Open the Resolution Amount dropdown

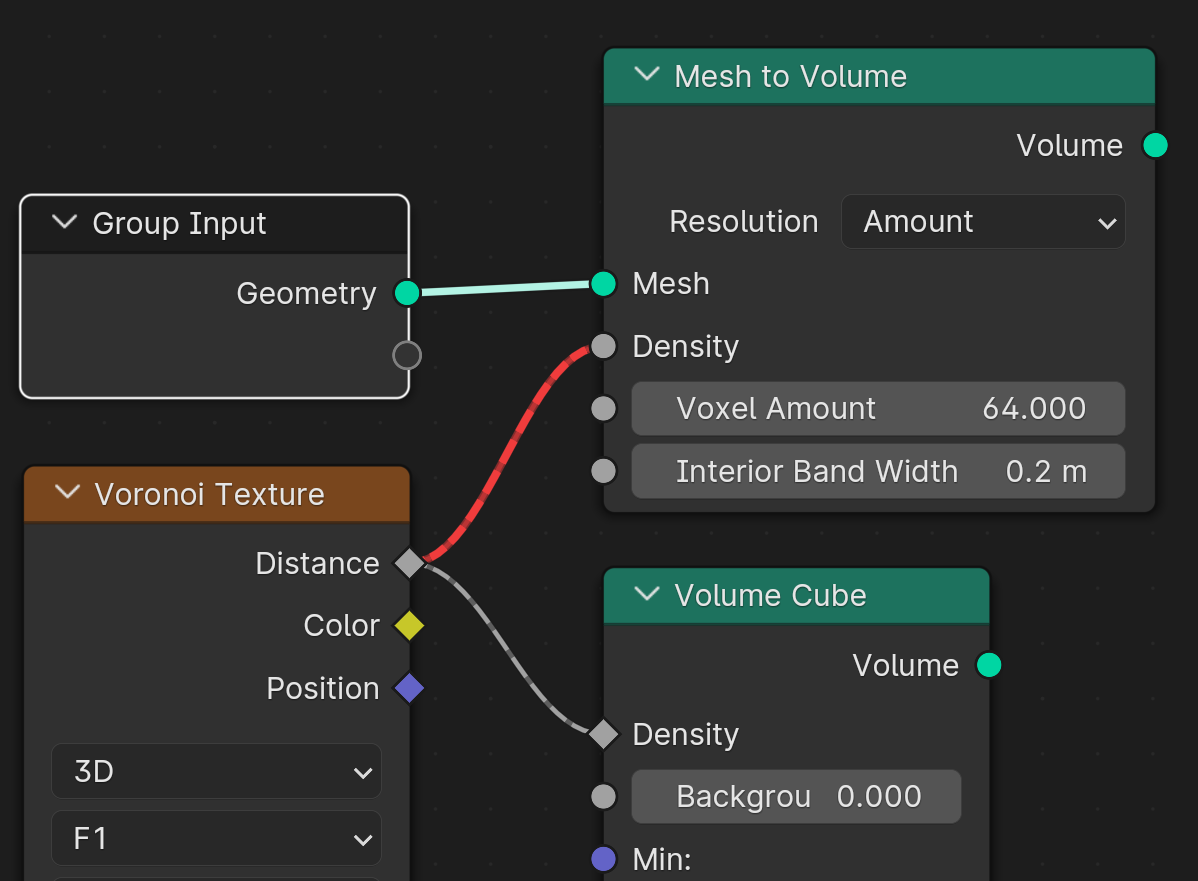pos(983,222)
